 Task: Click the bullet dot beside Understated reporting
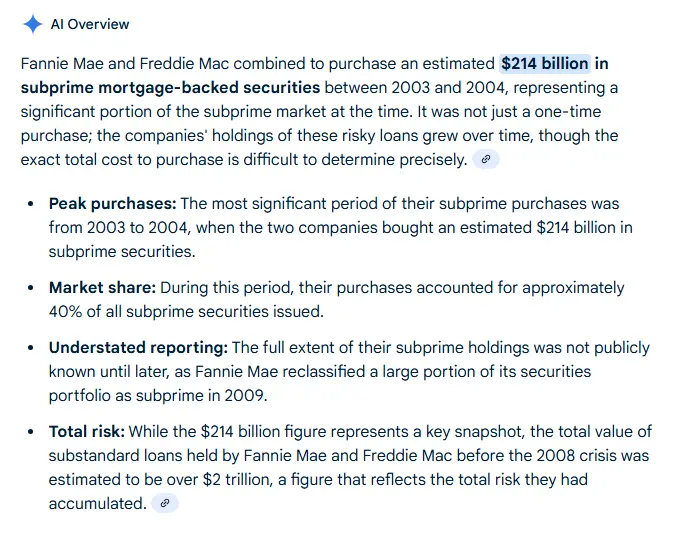pyautogui.click(x=29, y=348)
